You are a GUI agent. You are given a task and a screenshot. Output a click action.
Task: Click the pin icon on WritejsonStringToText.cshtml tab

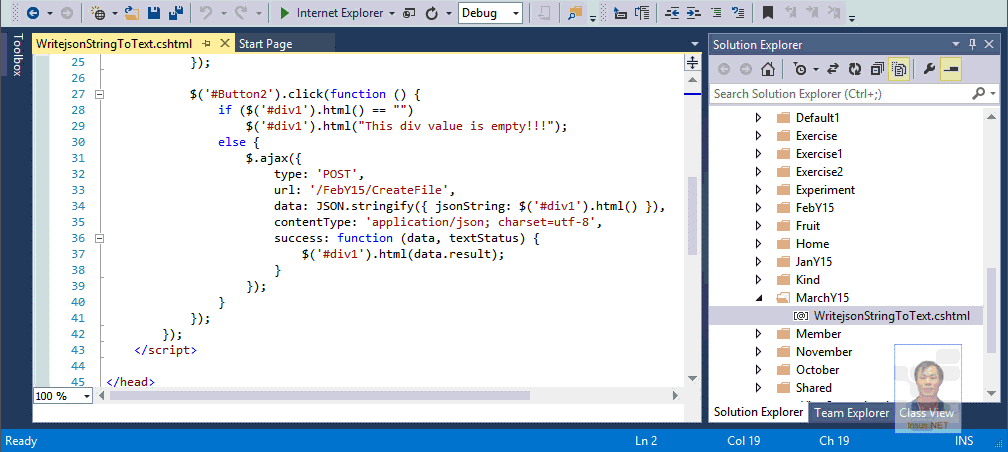[206, 44]
